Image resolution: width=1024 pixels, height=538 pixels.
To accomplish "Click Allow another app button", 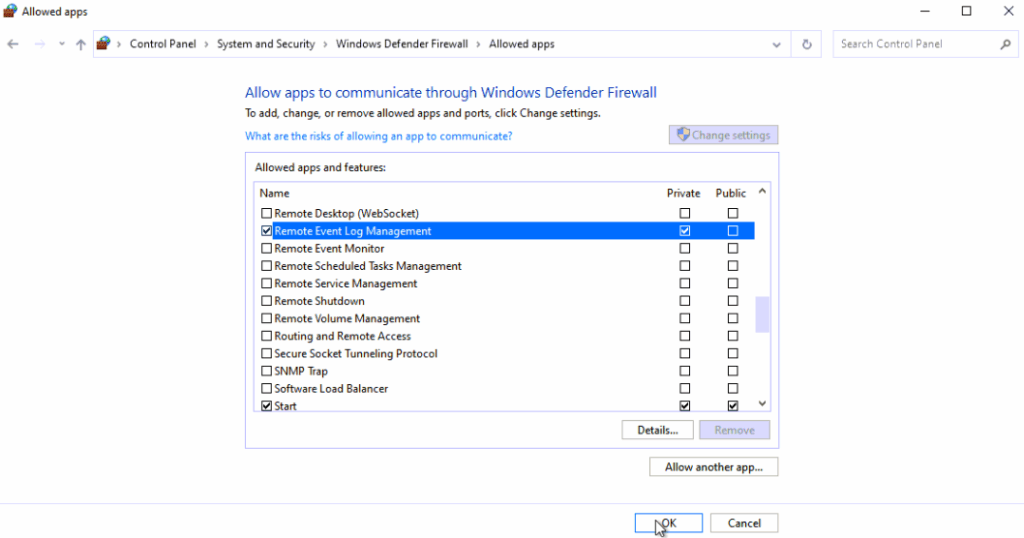I will coord(713,467).
